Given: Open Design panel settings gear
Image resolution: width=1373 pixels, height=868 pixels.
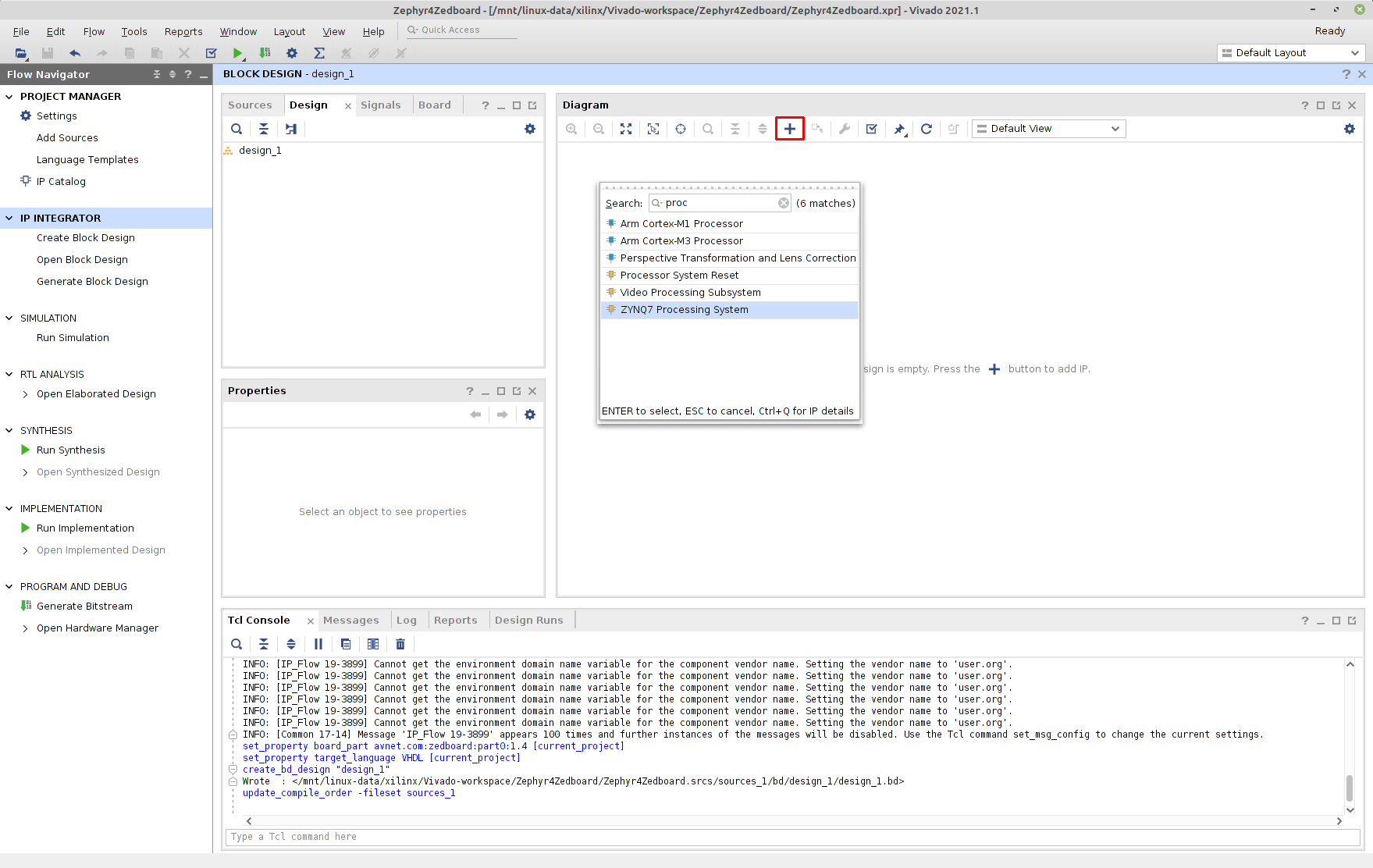Looking at the screenshot, I should (x=530, y=129).
